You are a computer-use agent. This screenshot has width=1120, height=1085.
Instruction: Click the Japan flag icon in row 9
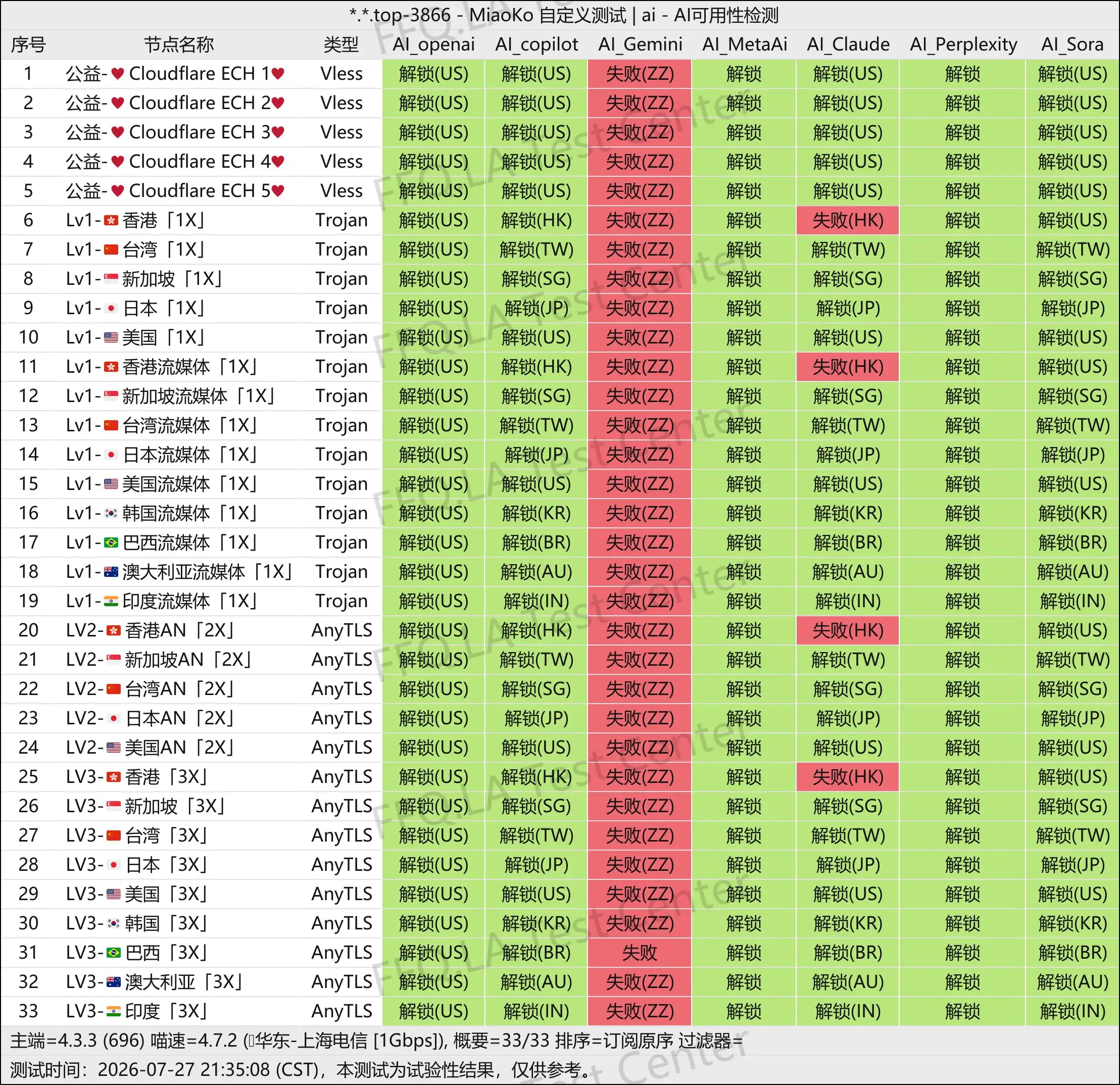pos(112,309)
